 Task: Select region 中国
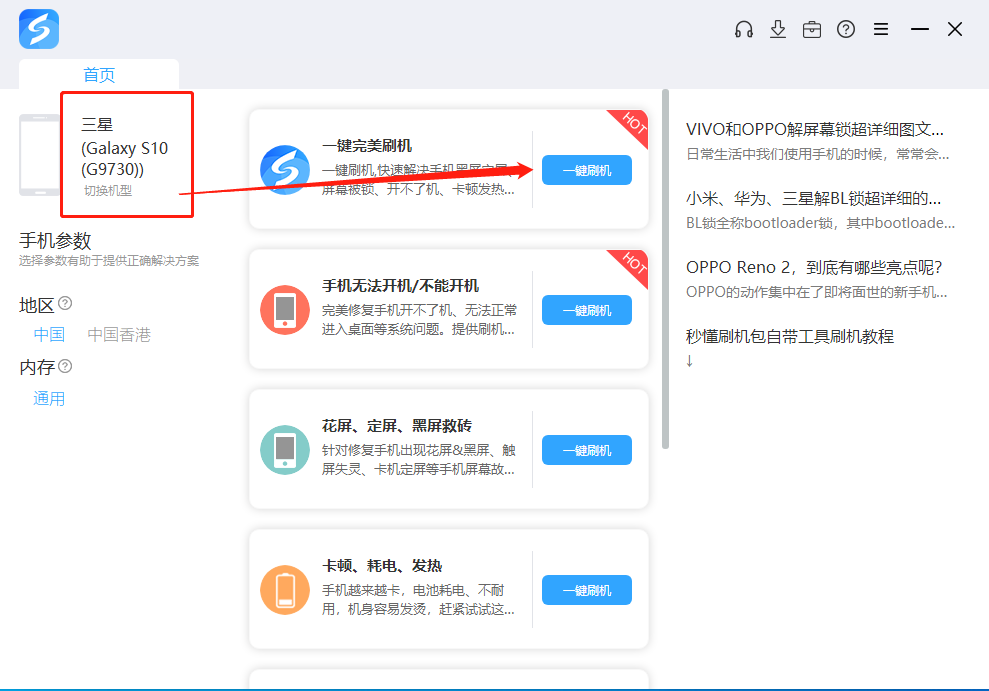[x=49, y=334]
